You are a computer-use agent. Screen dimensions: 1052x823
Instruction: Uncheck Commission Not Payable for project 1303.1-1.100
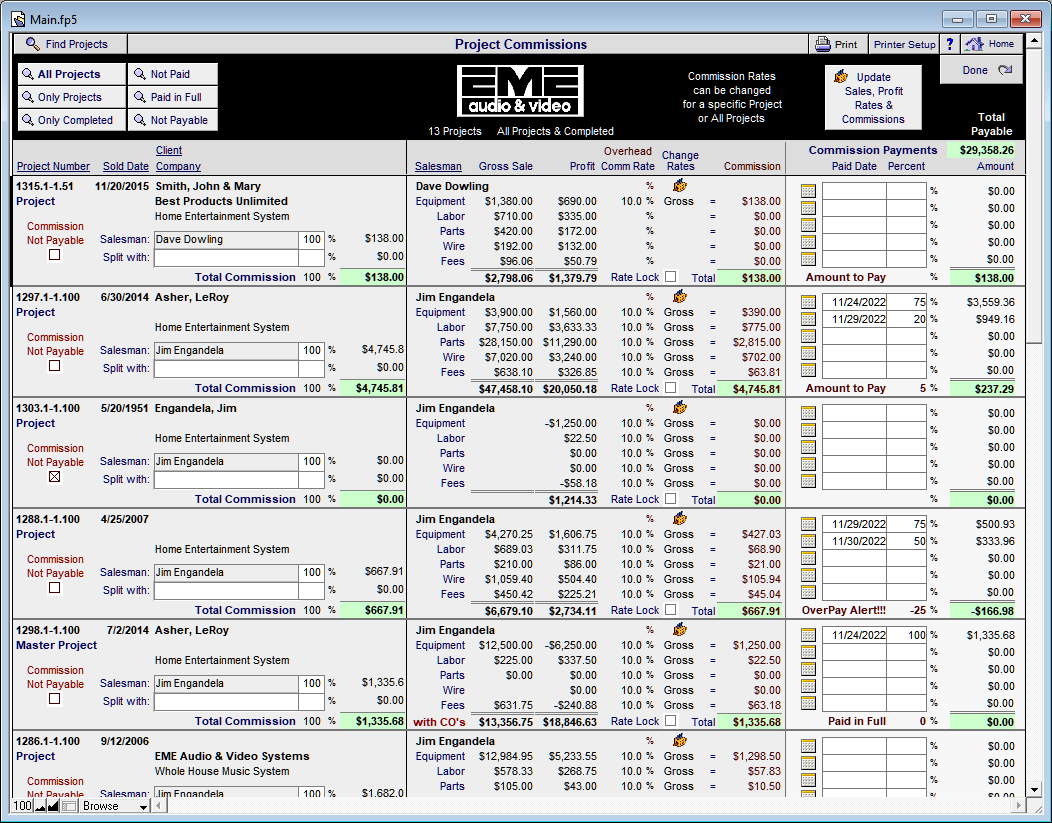[x=55, y=477]
